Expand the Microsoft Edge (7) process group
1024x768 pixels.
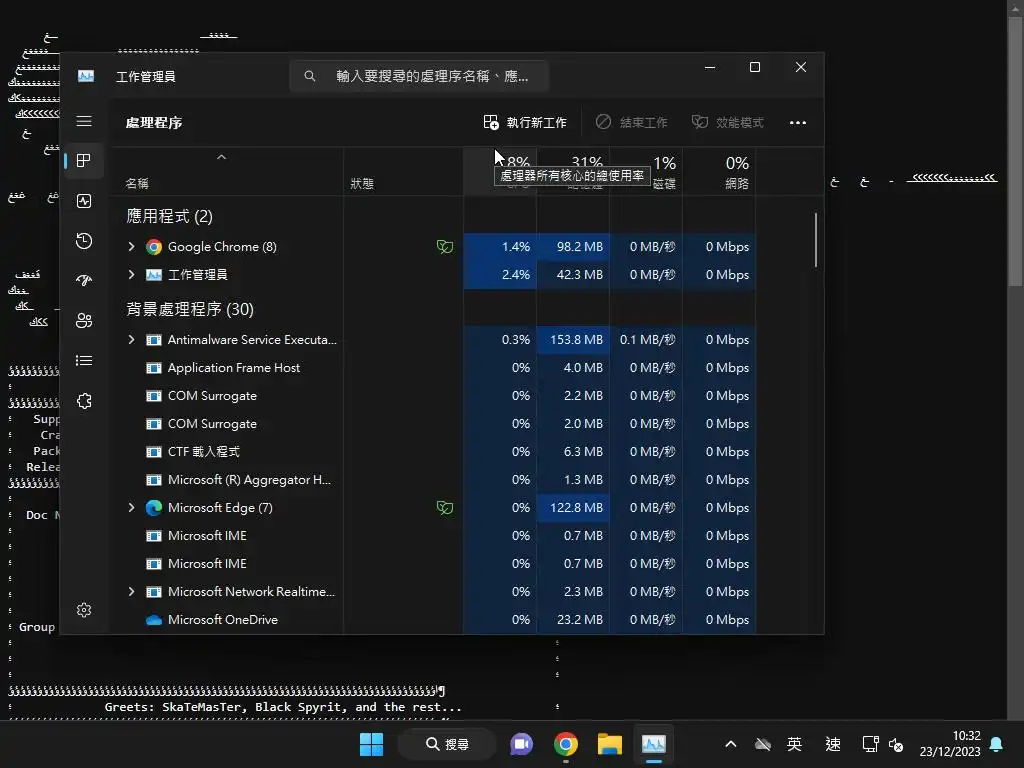pyautogui.click(x=131, y=507)
